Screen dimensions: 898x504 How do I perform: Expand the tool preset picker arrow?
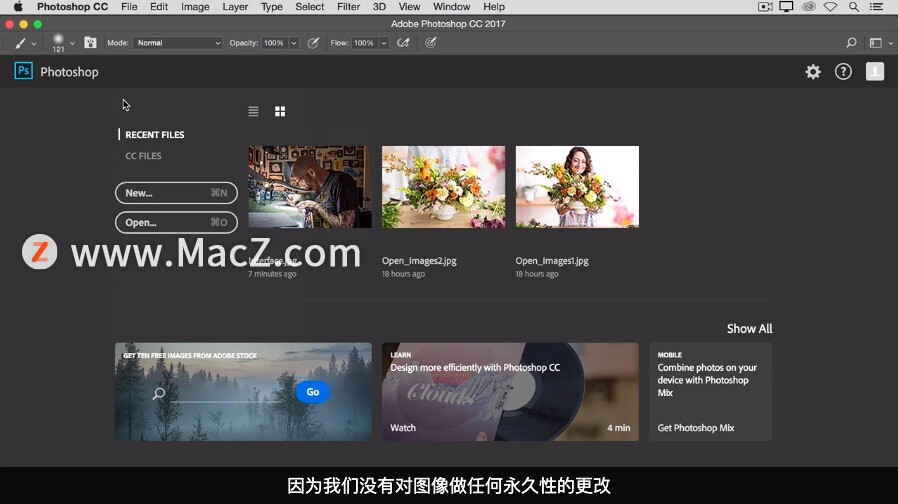tap(34, 44)
